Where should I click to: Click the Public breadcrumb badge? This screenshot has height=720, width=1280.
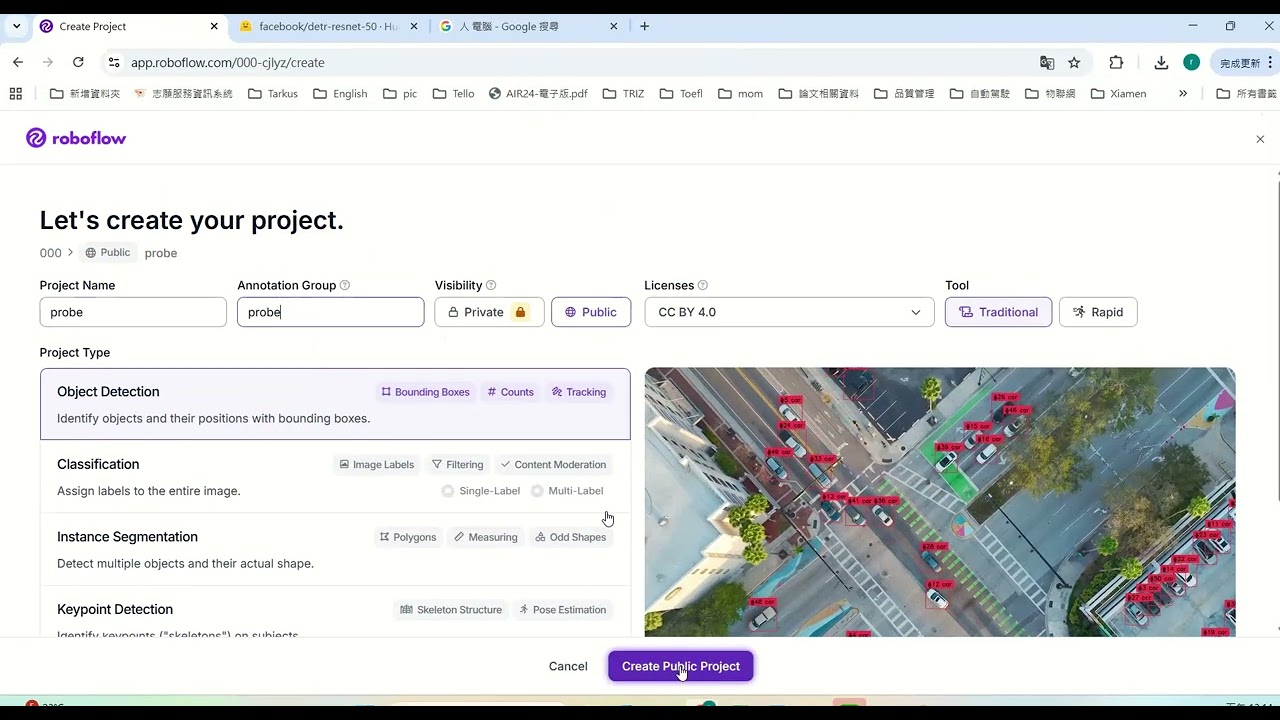coord(108,253)
